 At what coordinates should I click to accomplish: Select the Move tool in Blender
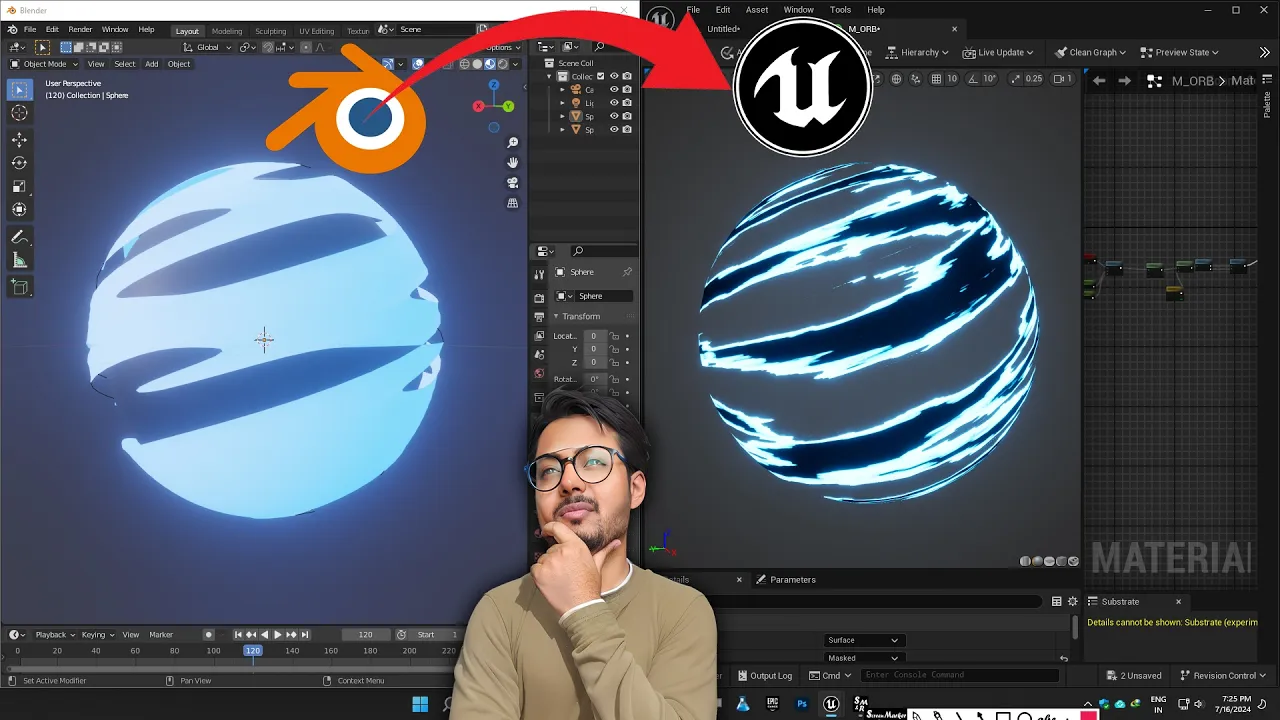pyautogui.click(x=19, y=140)
